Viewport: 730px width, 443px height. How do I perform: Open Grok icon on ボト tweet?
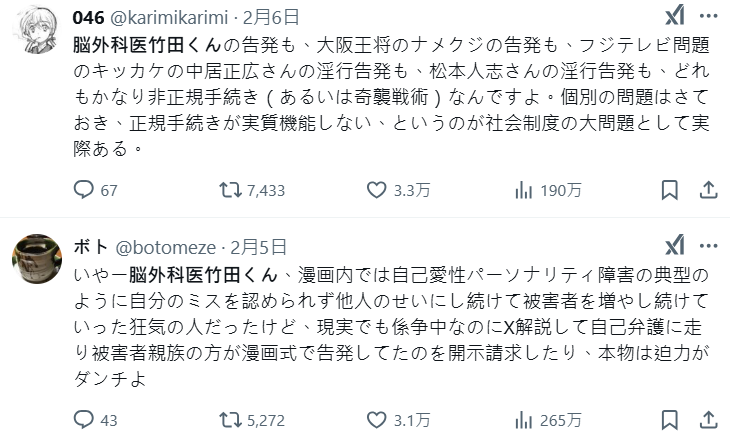[x=676, y=246]
